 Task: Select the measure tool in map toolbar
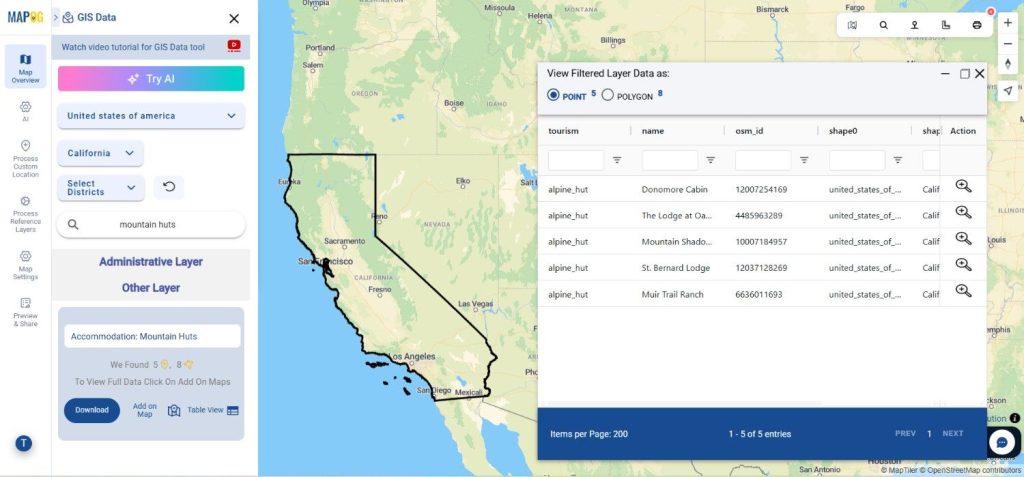click(945, 25)
